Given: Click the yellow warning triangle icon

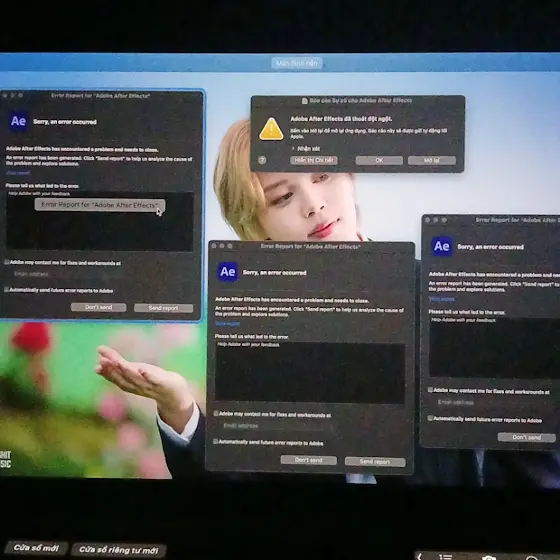Looking at the screenshot, I should coord(271,129).
